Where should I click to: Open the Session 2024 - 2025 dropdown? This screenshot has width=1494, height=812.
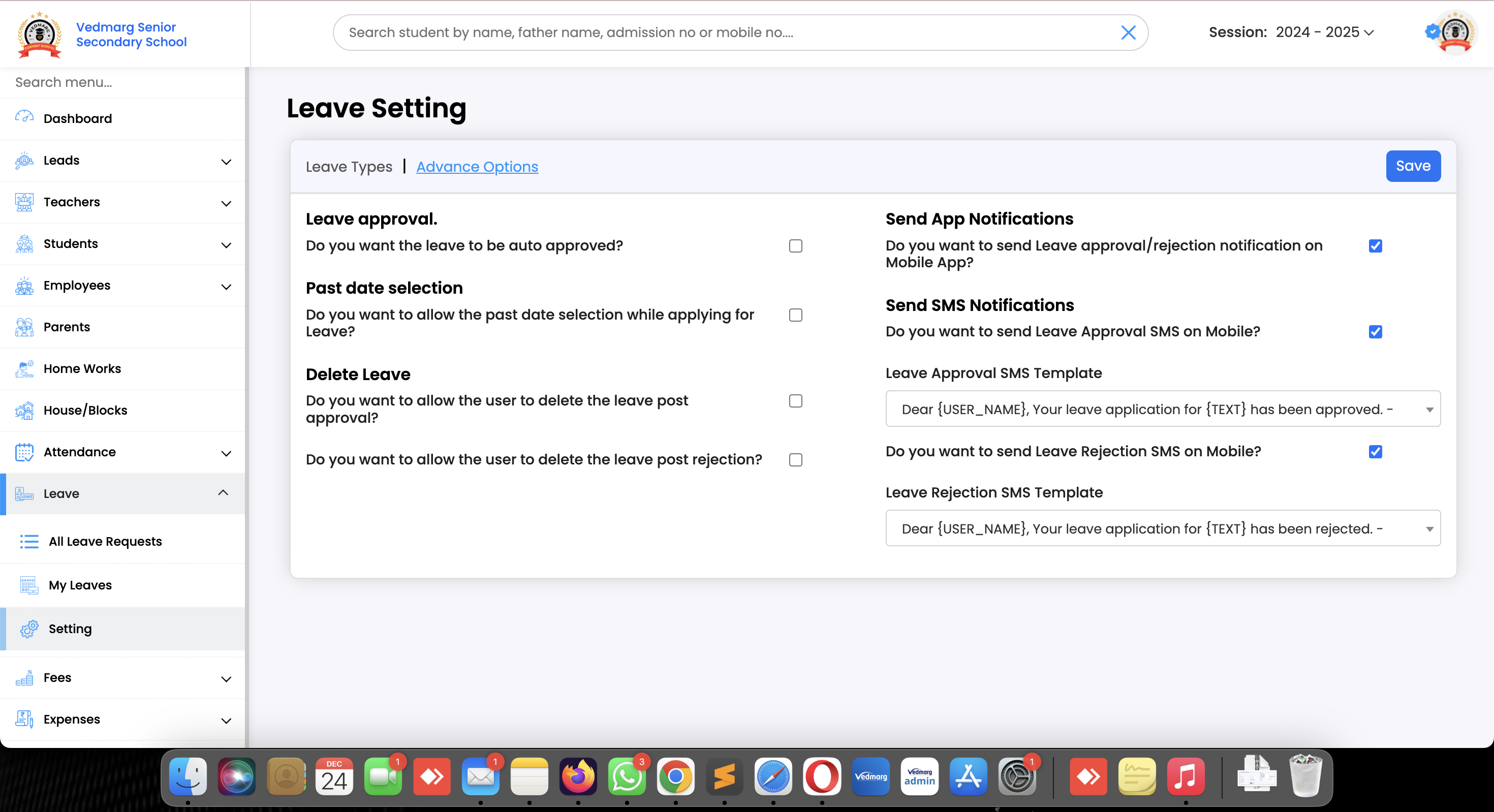coord(1323,33)
